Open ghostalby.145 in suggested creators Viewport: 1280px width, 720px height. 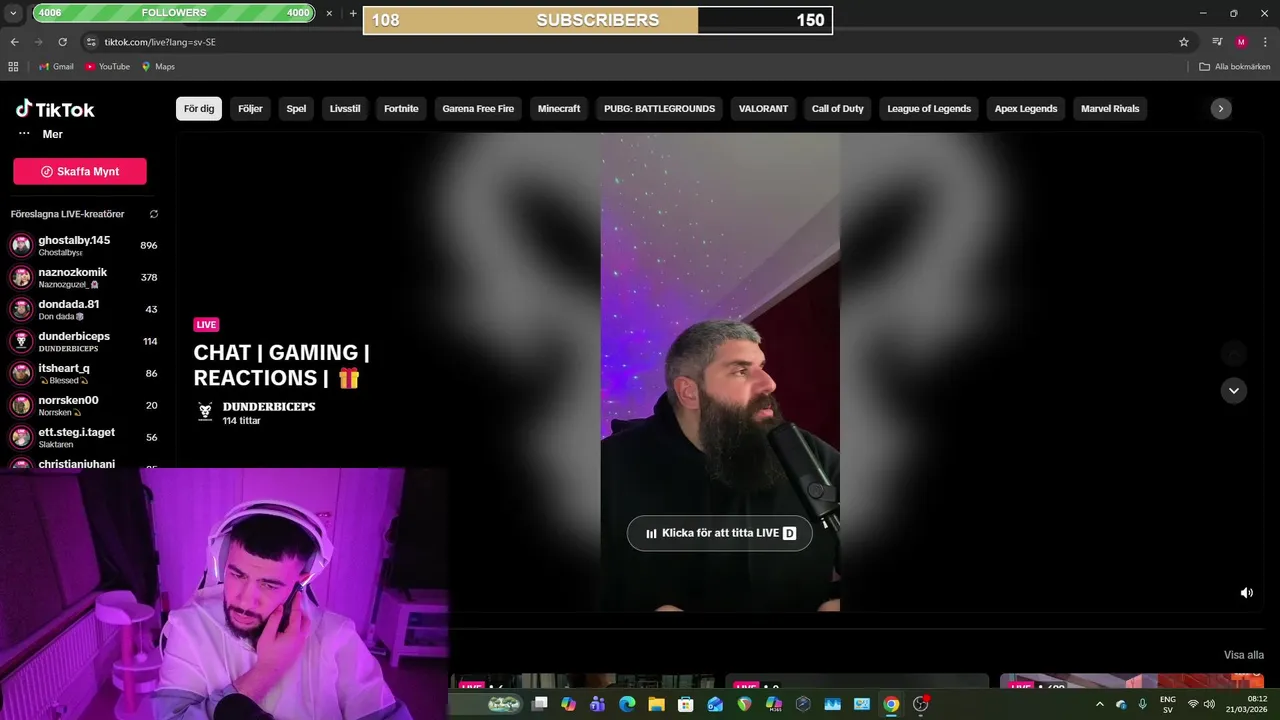pyautogui.click(x=84, y=245)
